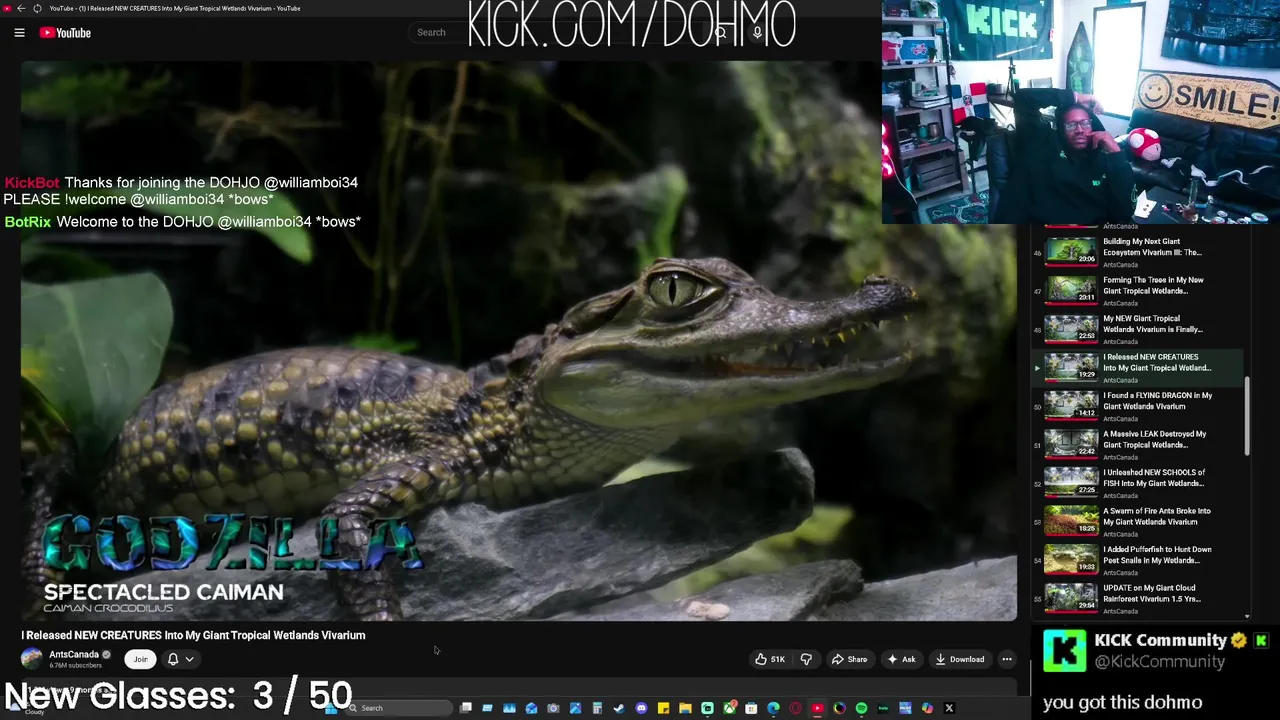Click the video player showing the caiman
Screen dimensions: 1280x720
pyautogui.click(x=519, y=341)
